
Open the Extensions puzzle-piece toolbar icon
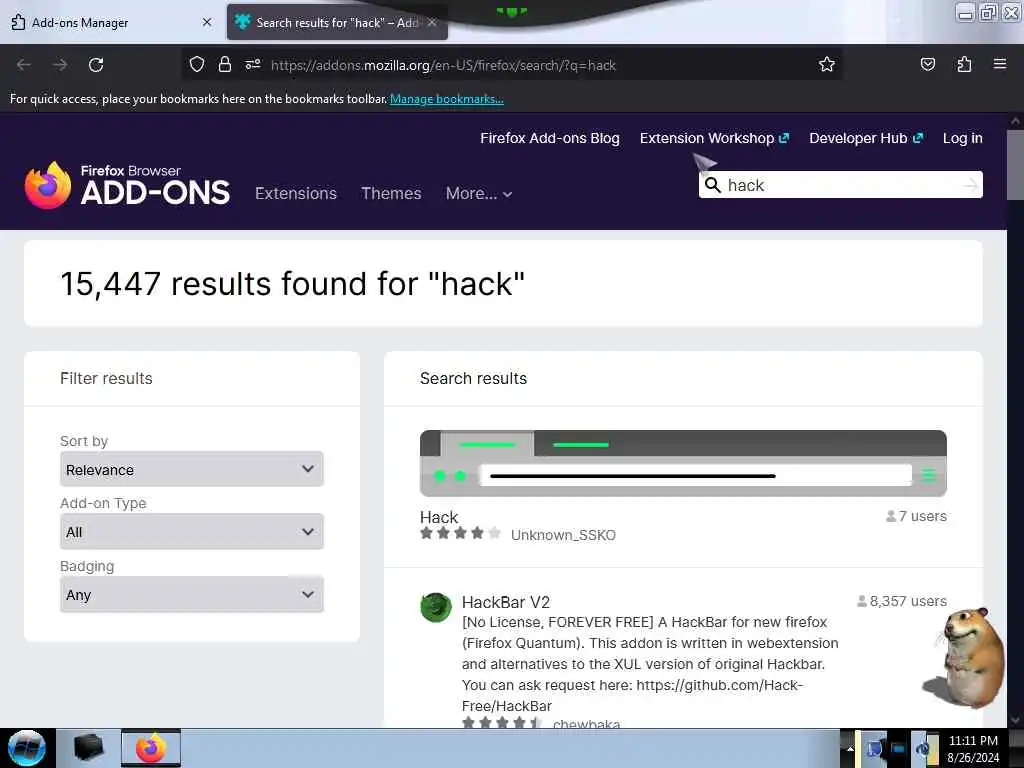click(964, 65)
